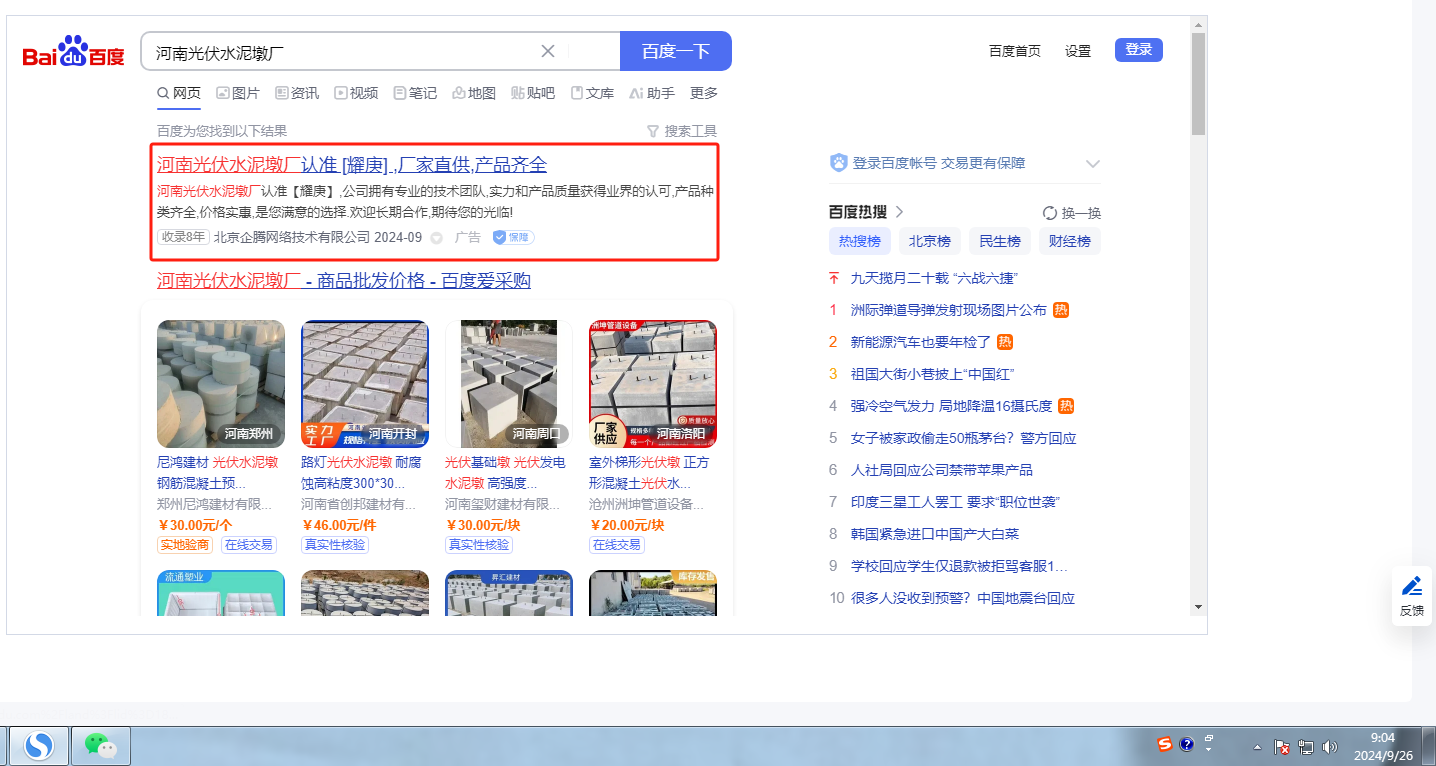
Task: Click the ¥46.00元/件 price
Action: (339, 525)
